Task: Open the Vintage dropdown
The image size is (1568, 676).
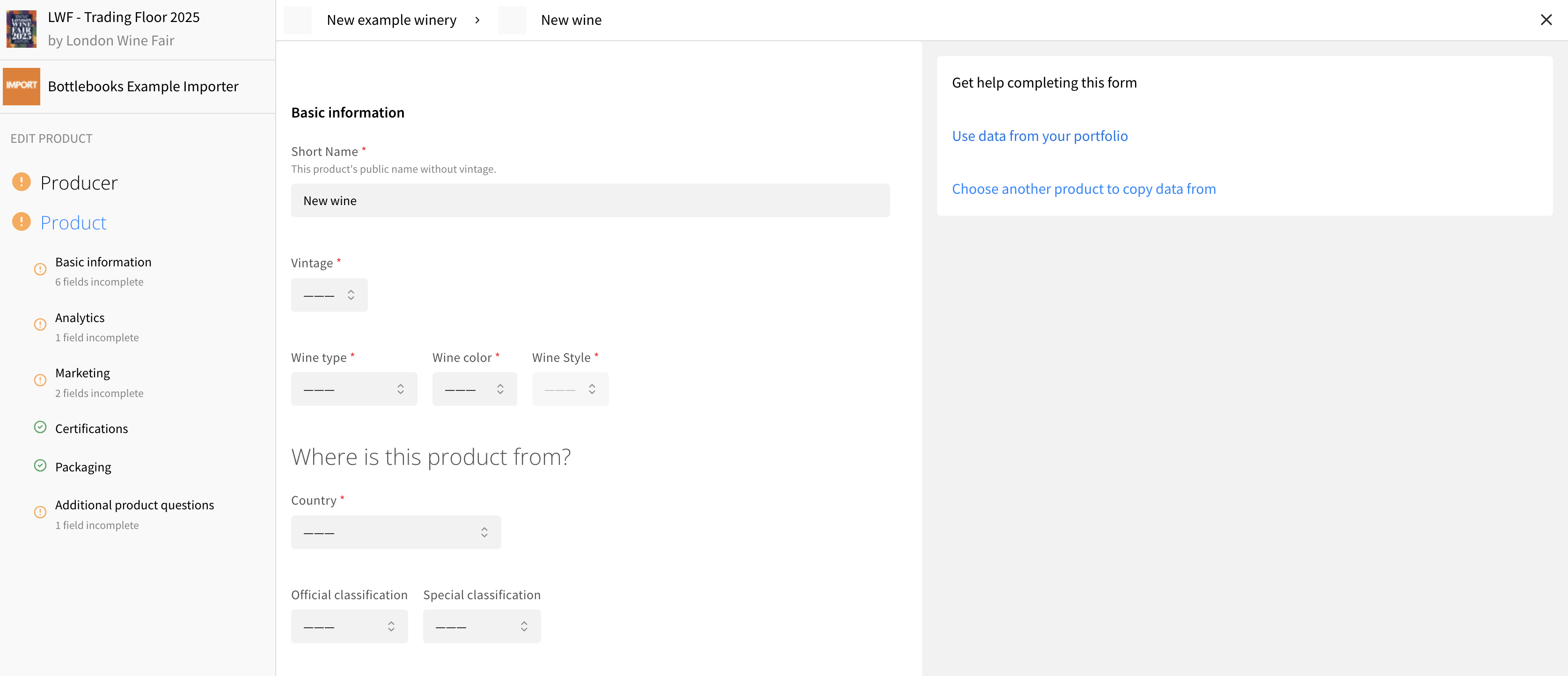Action: (x=329, y=295)
